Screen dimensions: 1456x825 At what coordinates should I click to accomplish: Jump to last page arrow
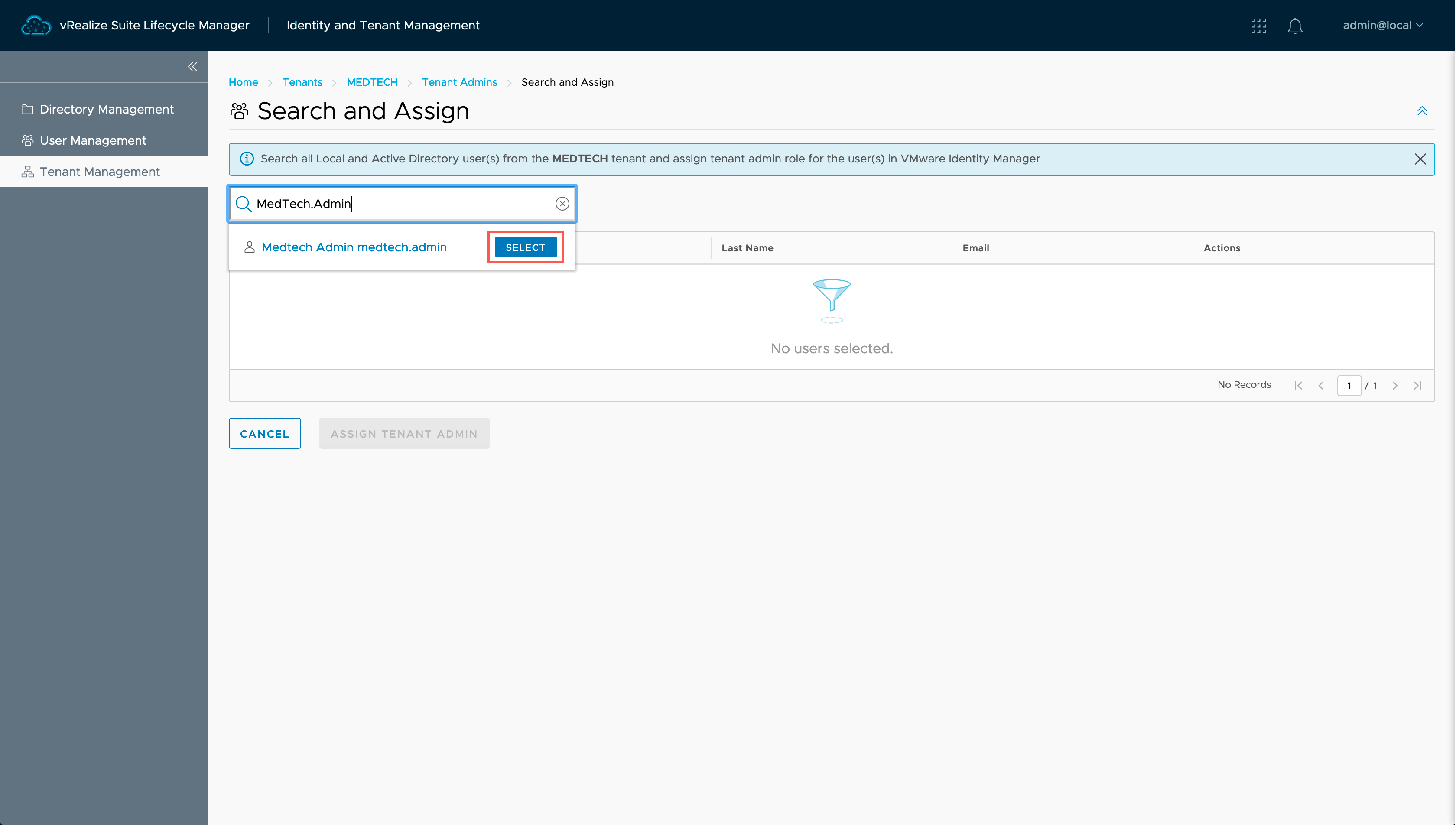point(1417,385)
